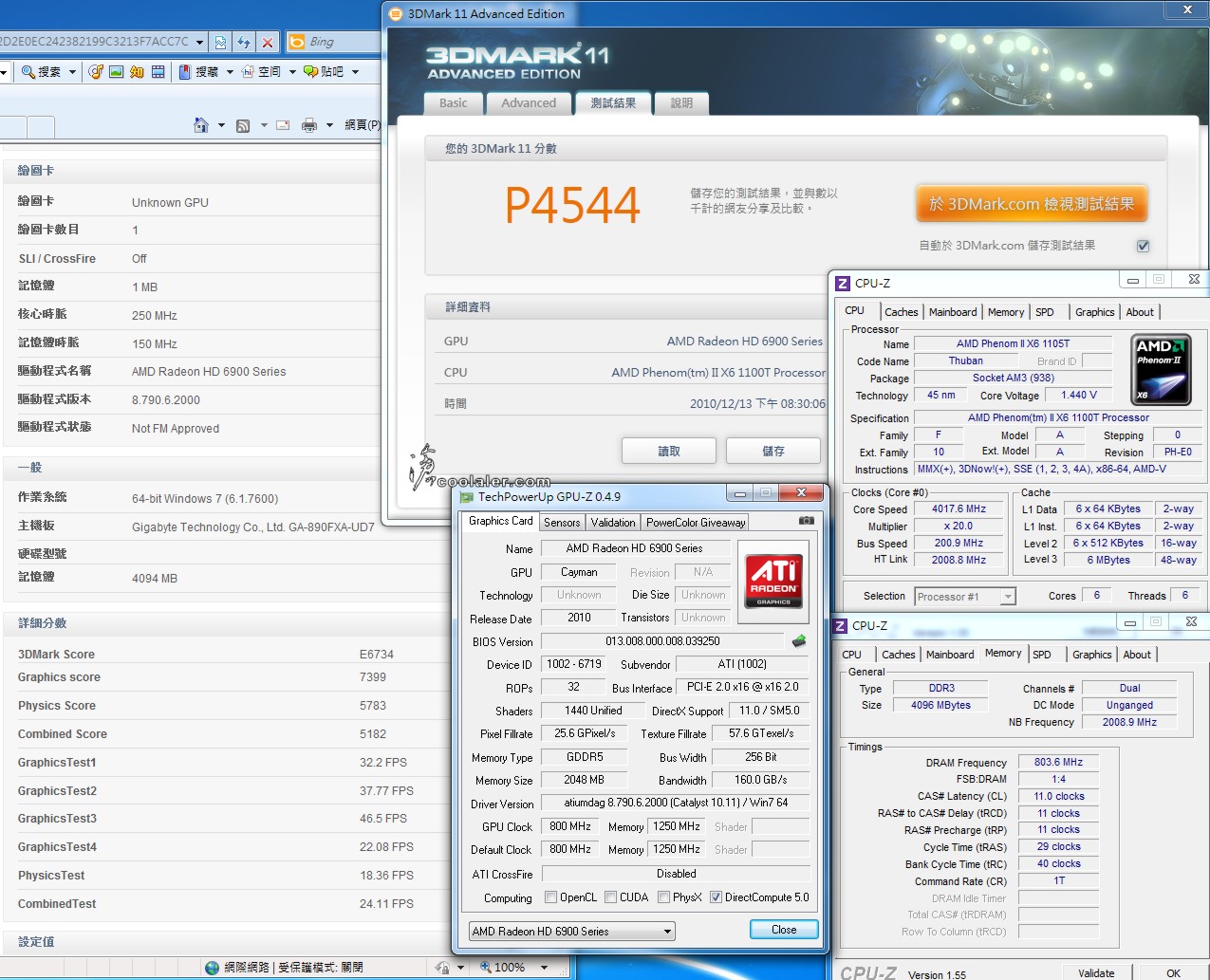The width and height of the screenshot is (1210, 980).
Task: Click the 儲存 save button in 3DMark
Action: (773, 452)
